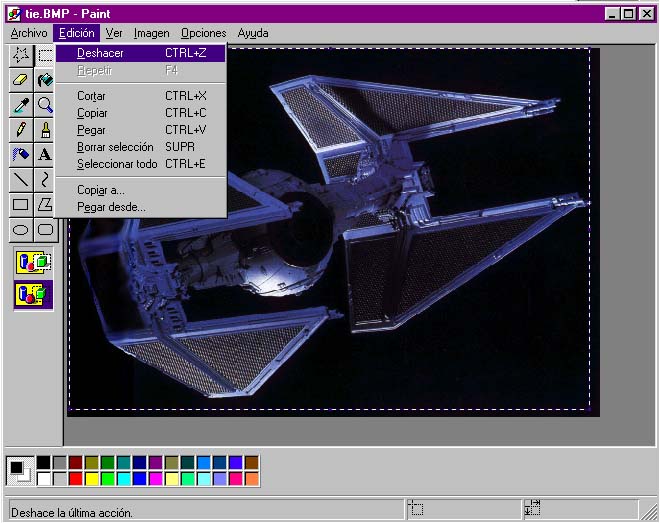660x523 pixels.
Task: Pick the bright red color swatch
Action: pyautogui.click(x=75, y=479)
